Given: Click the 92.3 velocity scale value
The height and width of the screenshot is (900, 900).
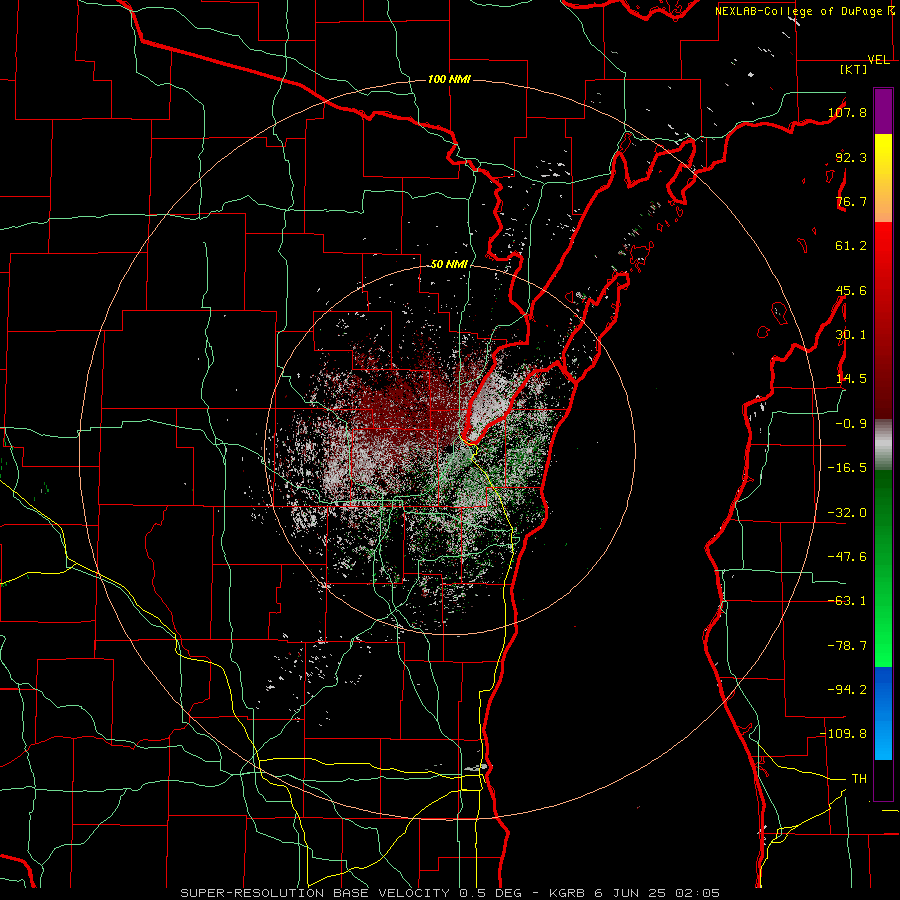Looking at the screenshot, I should point(851,157).
